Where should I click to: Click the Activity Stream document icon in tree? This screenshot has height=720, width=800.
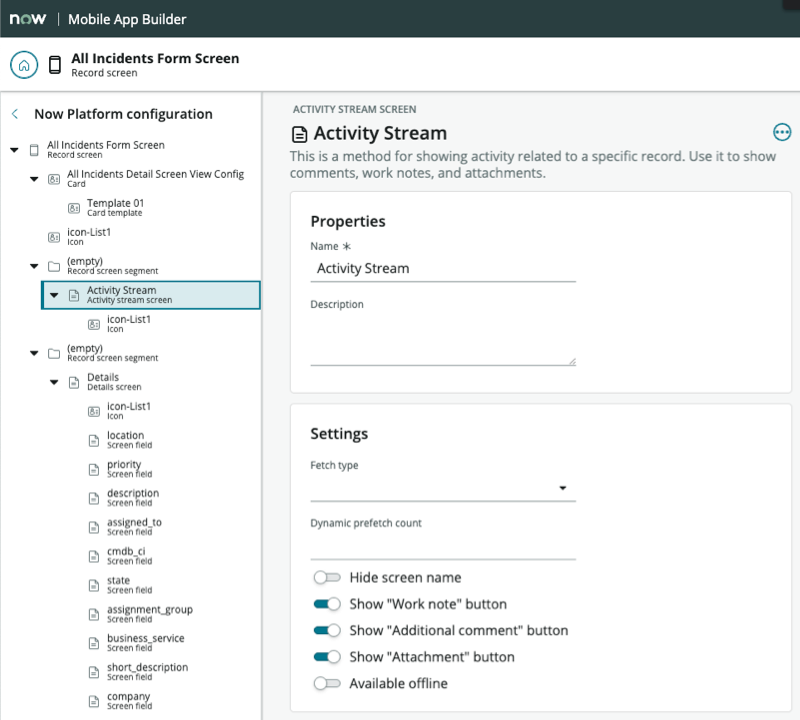point(74,295)
